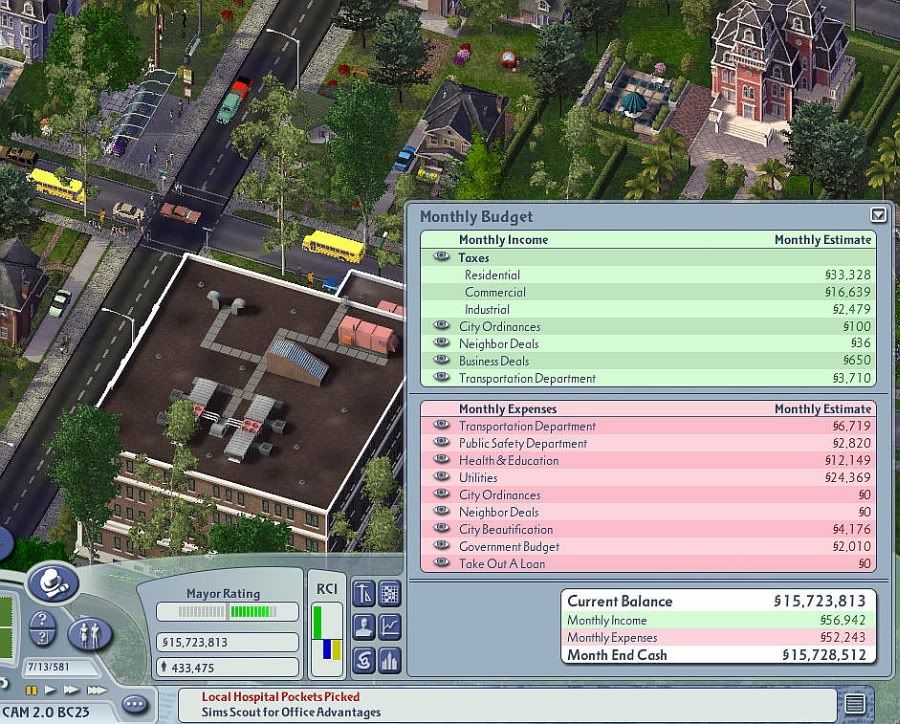Open the Take Out A Loan row

coord(649,563)
